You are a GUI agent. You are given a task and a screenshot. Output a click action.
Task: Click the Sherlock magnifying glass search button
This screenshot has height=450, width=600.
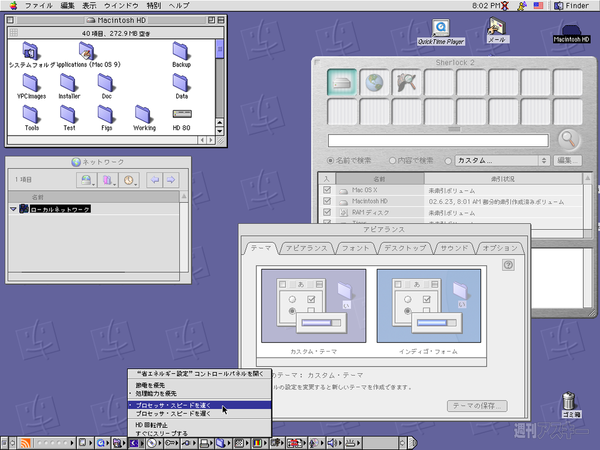(569, 140)
